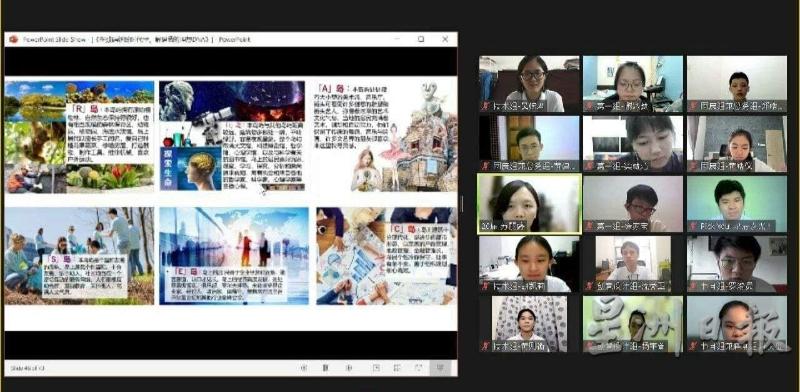Click the 探索生命 brain image on slide
The width and height of the screenshot is (800, 392).
point(191,168)
